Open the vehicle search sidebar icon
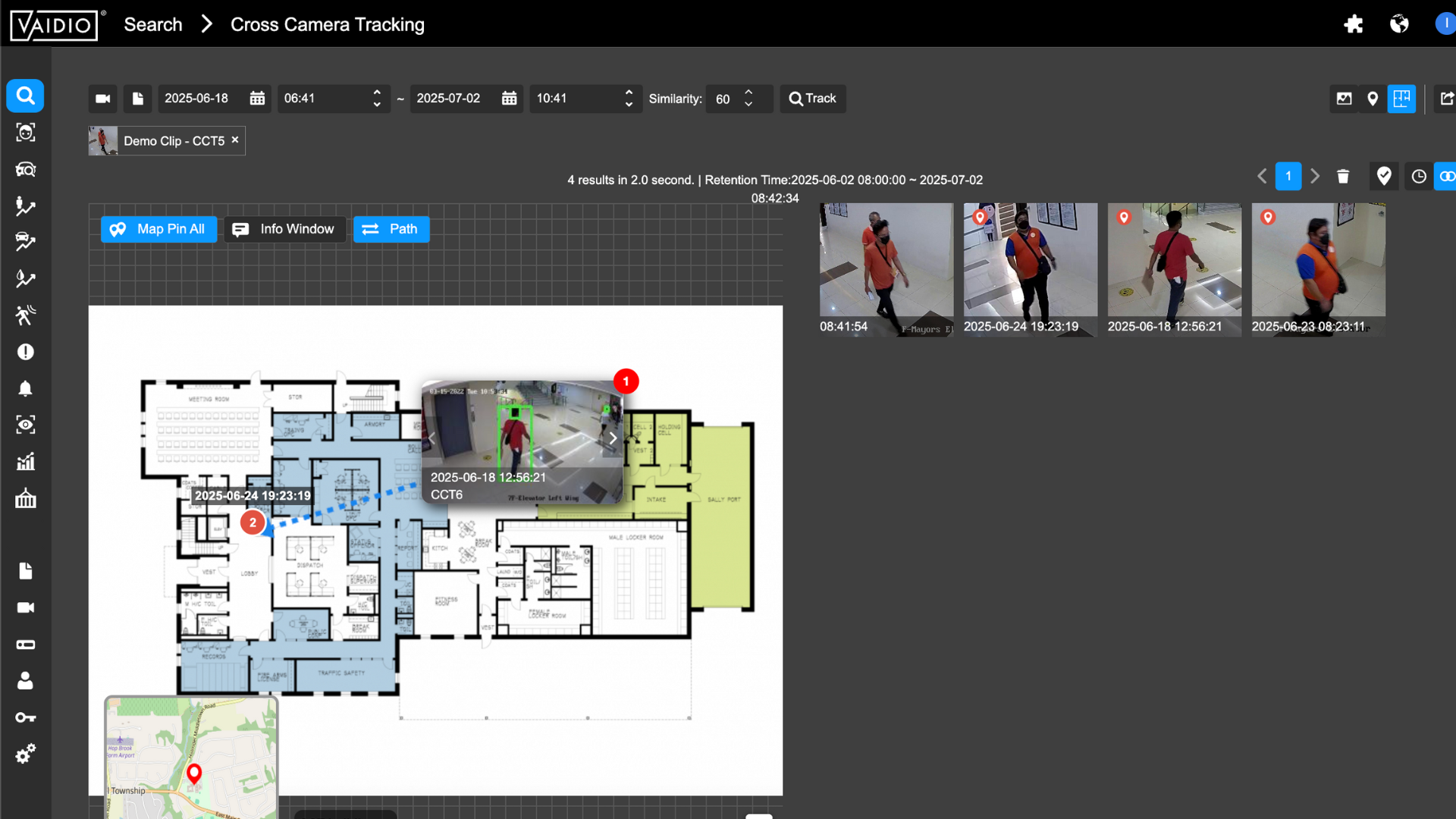 click(25, 169)
